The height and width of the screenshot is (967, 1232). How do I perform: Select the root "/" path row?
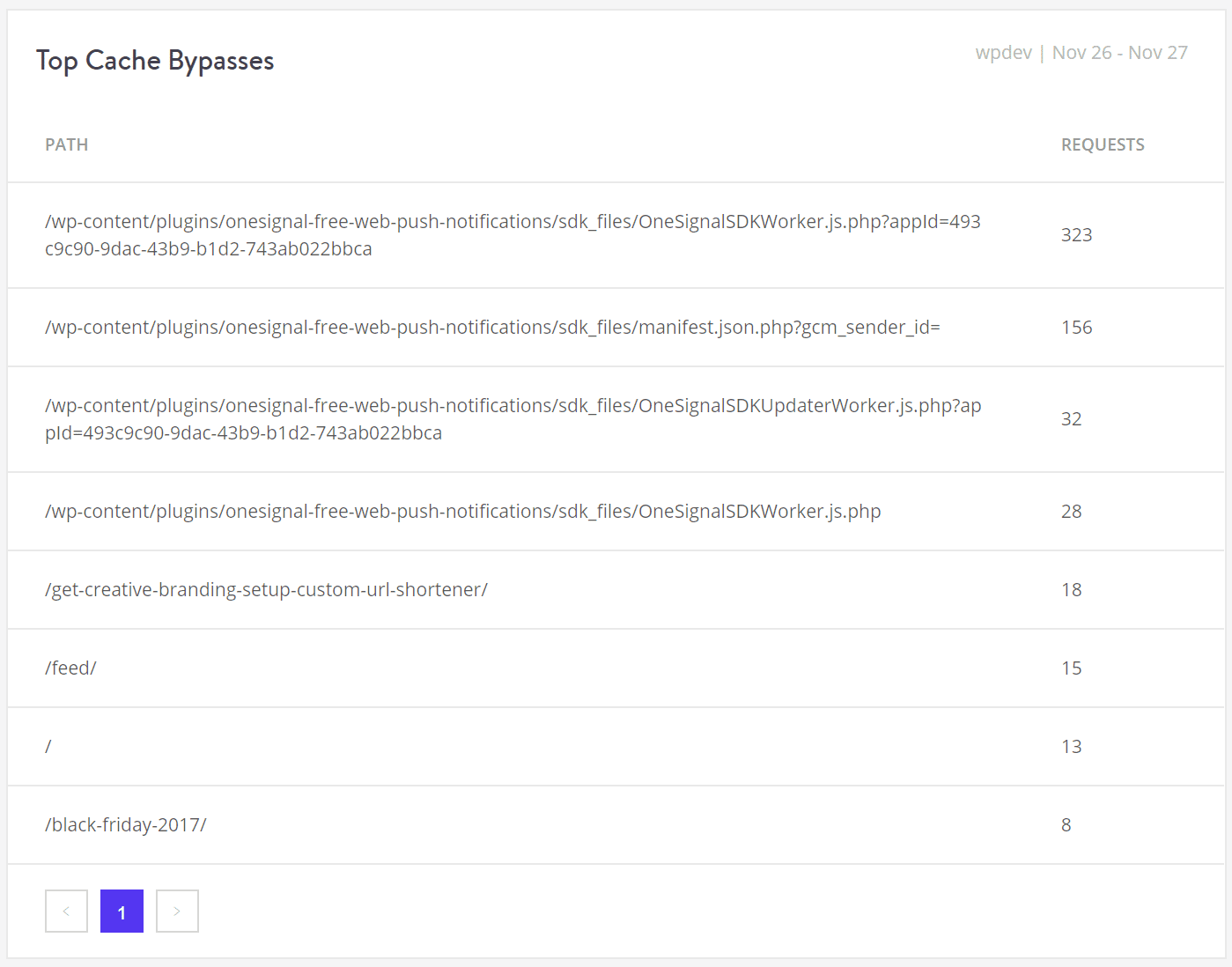pos(48,747)
